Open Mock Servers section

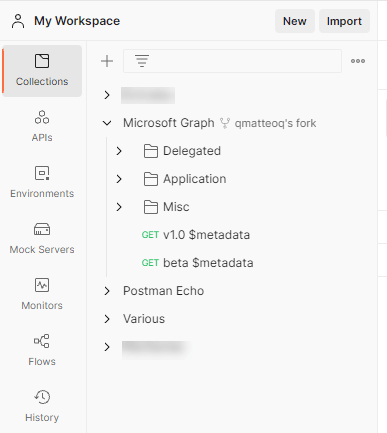pyautogui.click(x=42, y=239)
